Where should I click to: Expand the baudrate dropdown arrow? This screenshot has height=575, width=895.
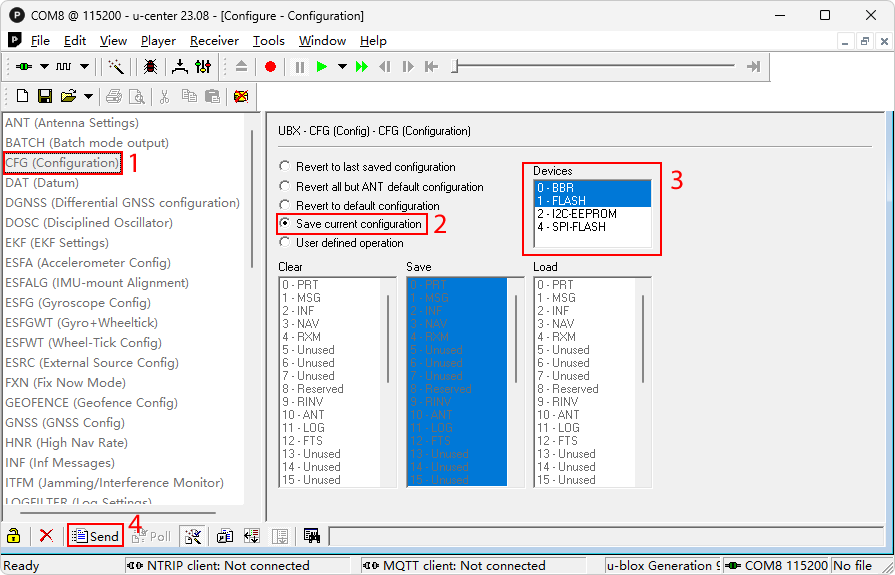(85, 67)
